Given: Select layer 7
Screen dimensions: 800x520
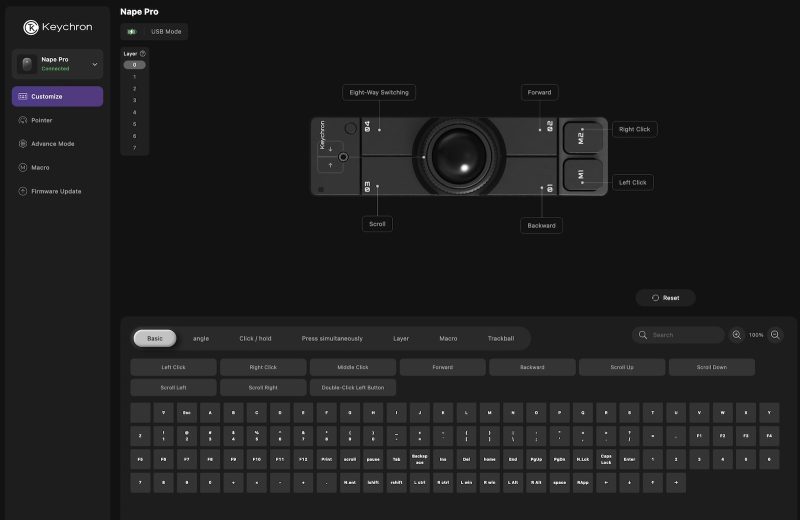Looking at the screenshot, I should click(135, 148).
